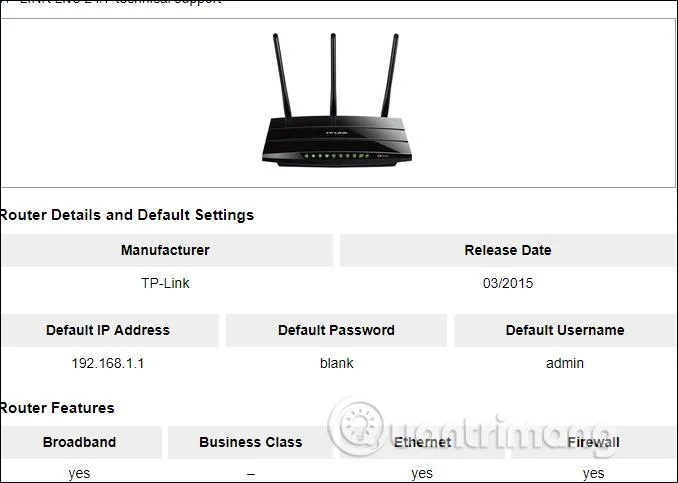Viewport: 678px width, 483px height.
Task: Click the blank default password value
Action: (x=336, y=363)
